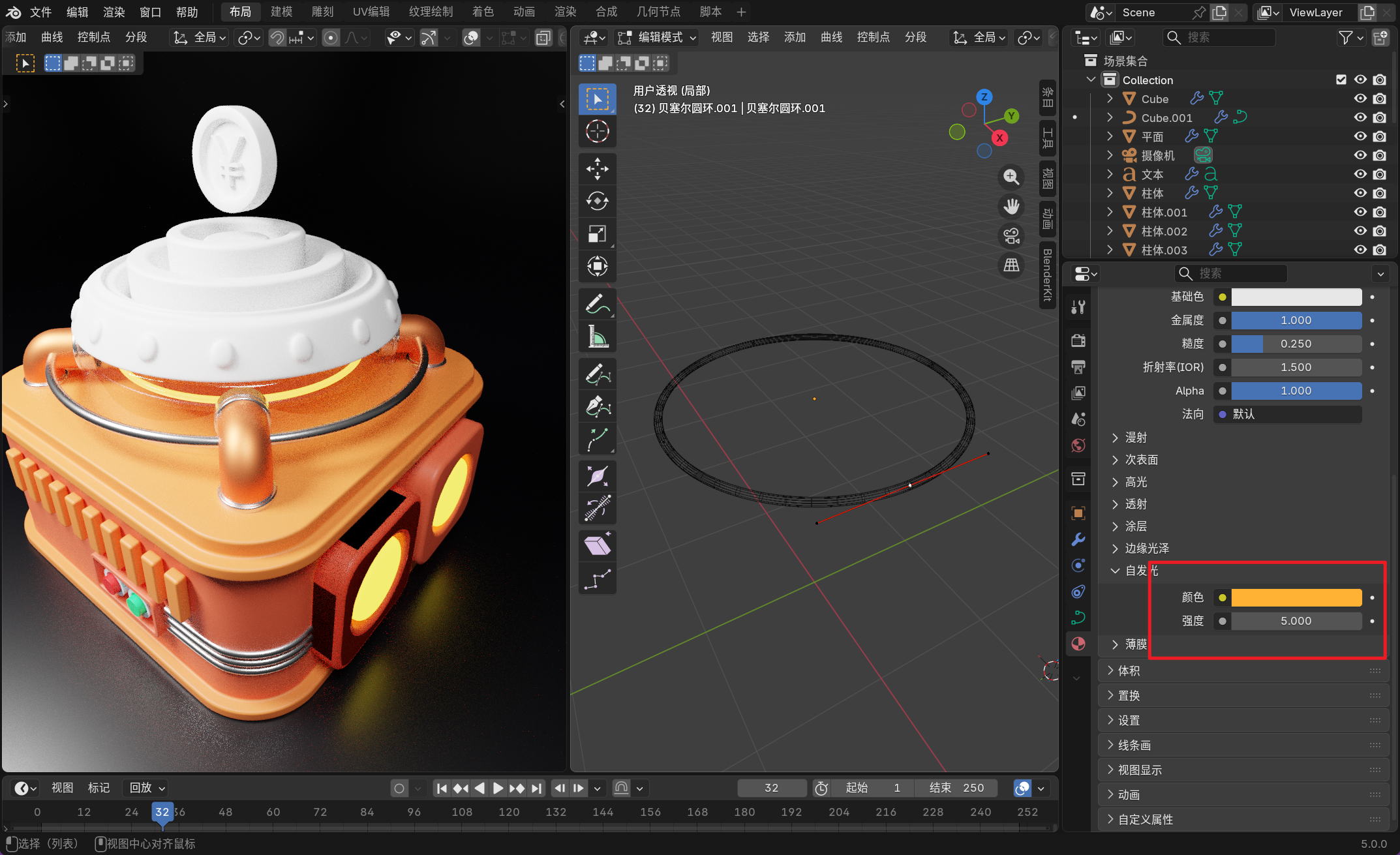Select the Move tool in viewport toolbar

[597, 168]
